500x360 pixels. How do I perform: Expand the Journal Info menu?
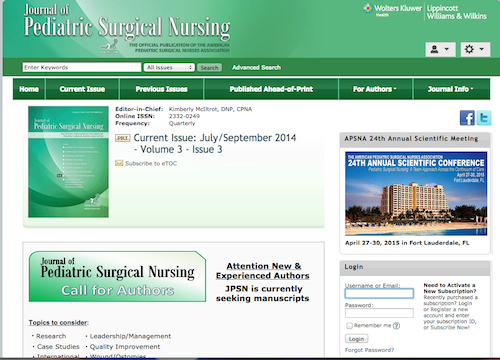tap(451, 89)
